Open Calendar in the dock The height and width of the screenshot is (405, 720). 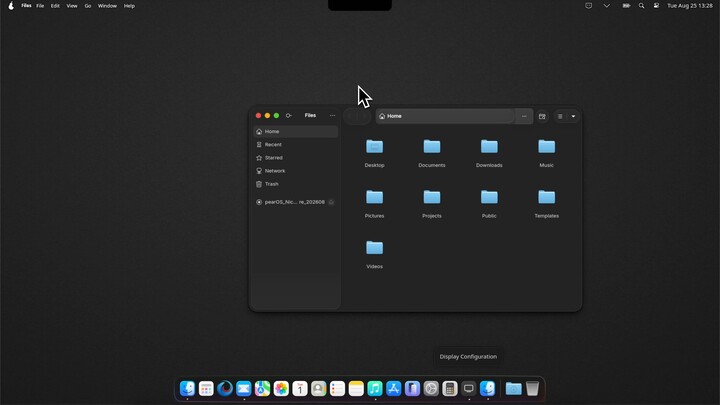300,388
